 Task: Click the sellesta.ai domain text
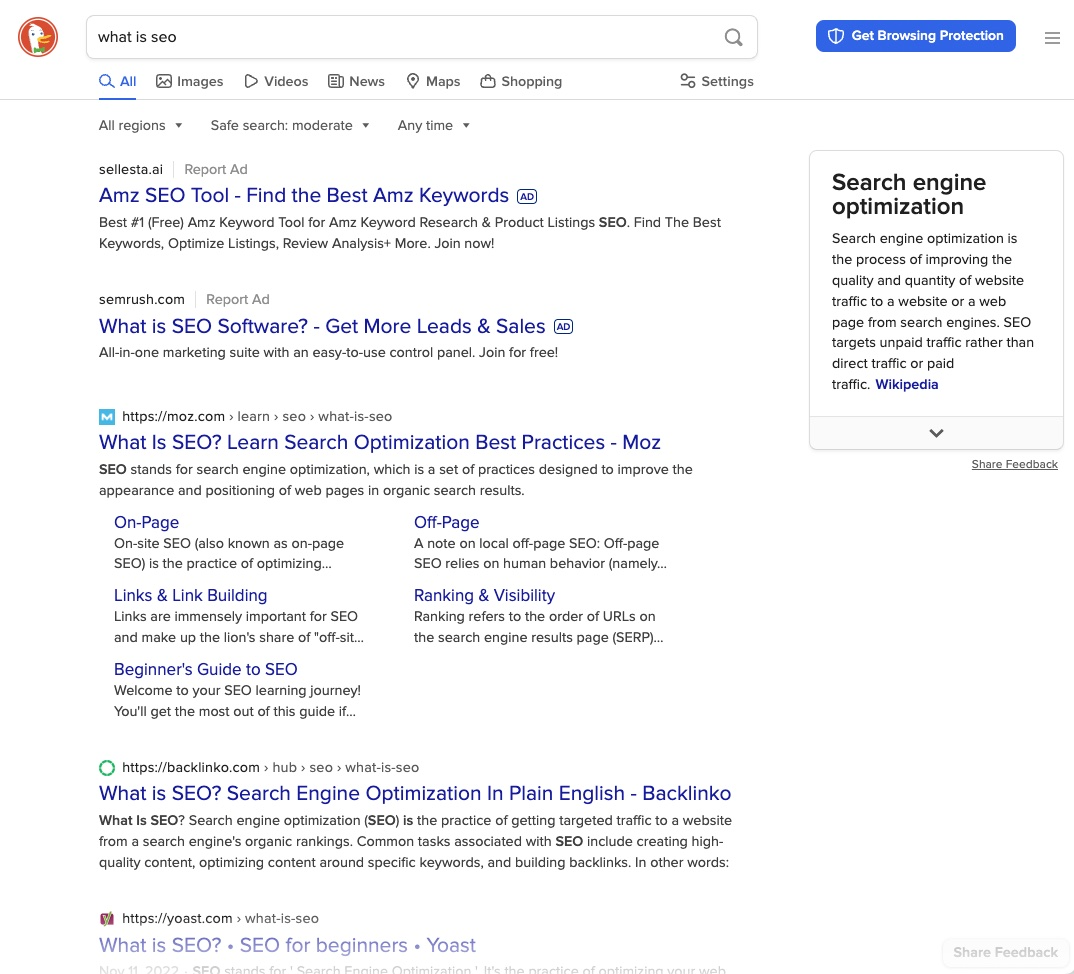click(x=131, y=169)
